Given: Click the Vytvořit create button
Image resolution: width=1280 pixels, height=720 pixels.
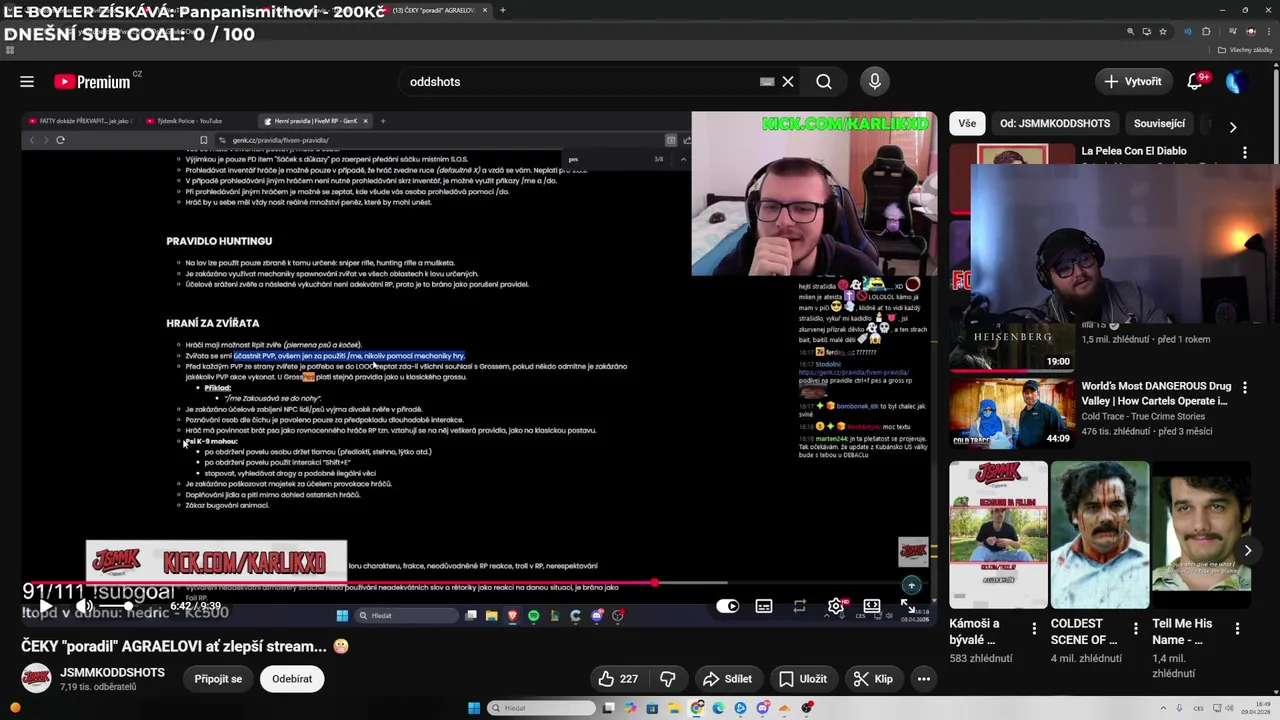Looking at the screenshot, I should [1133, 82].
